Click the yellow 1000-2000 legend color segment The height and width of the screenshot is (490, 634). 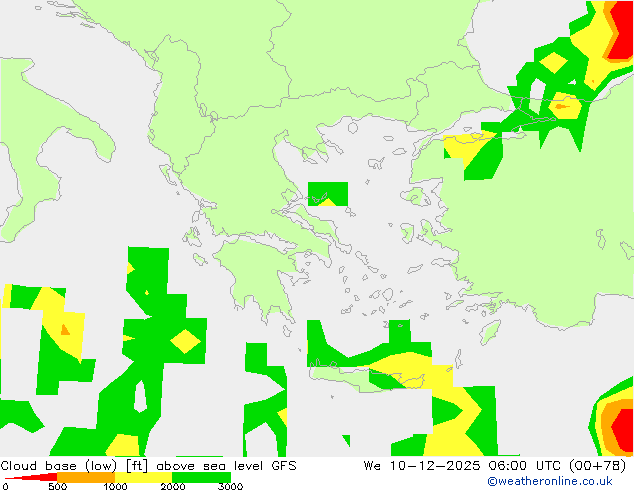coord(144,477)
